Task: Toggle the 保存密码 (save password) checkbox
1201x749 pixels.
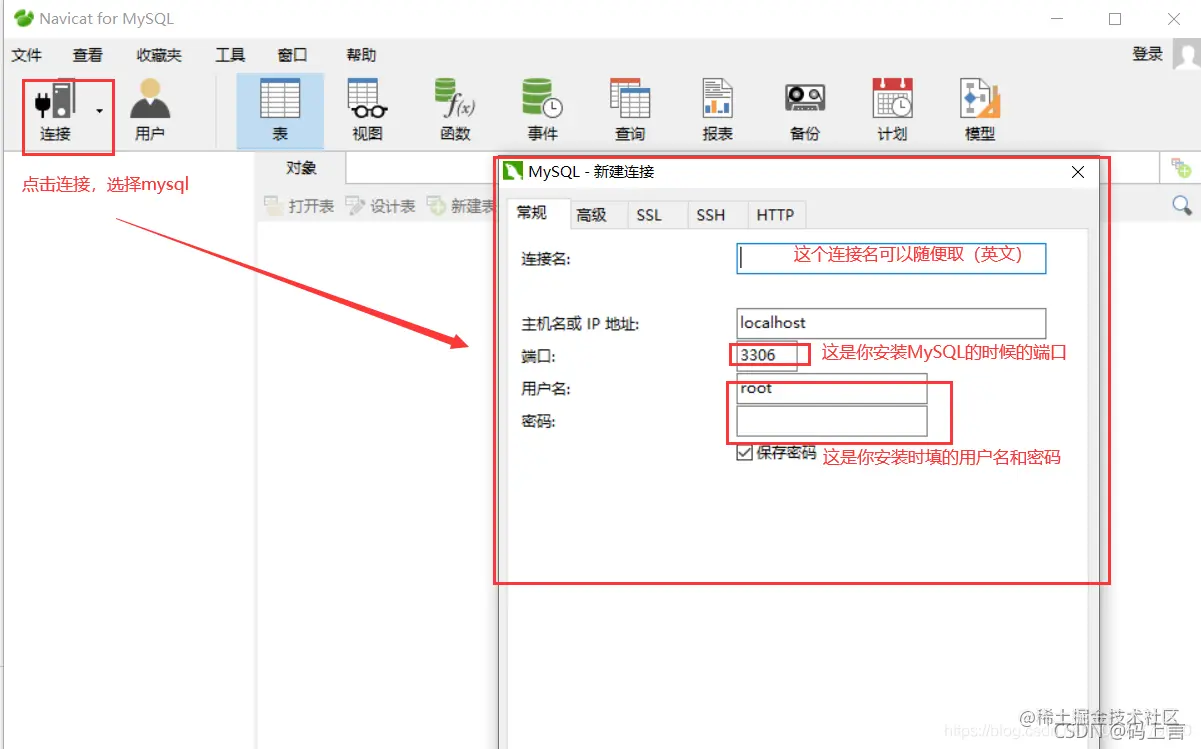Action: pyautogui.click(x=744, y=452)
